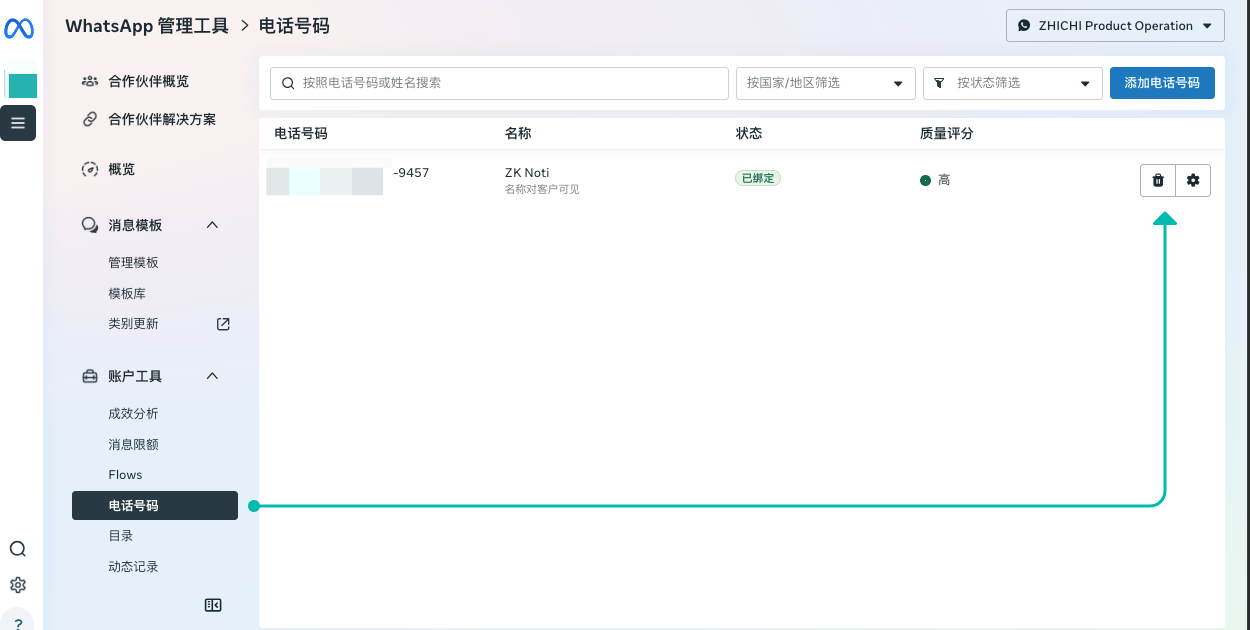The width and height of the screenshot is (1250, 630).
Task: Open 按状态筛选 dropdown
Action: point(1013,83)
